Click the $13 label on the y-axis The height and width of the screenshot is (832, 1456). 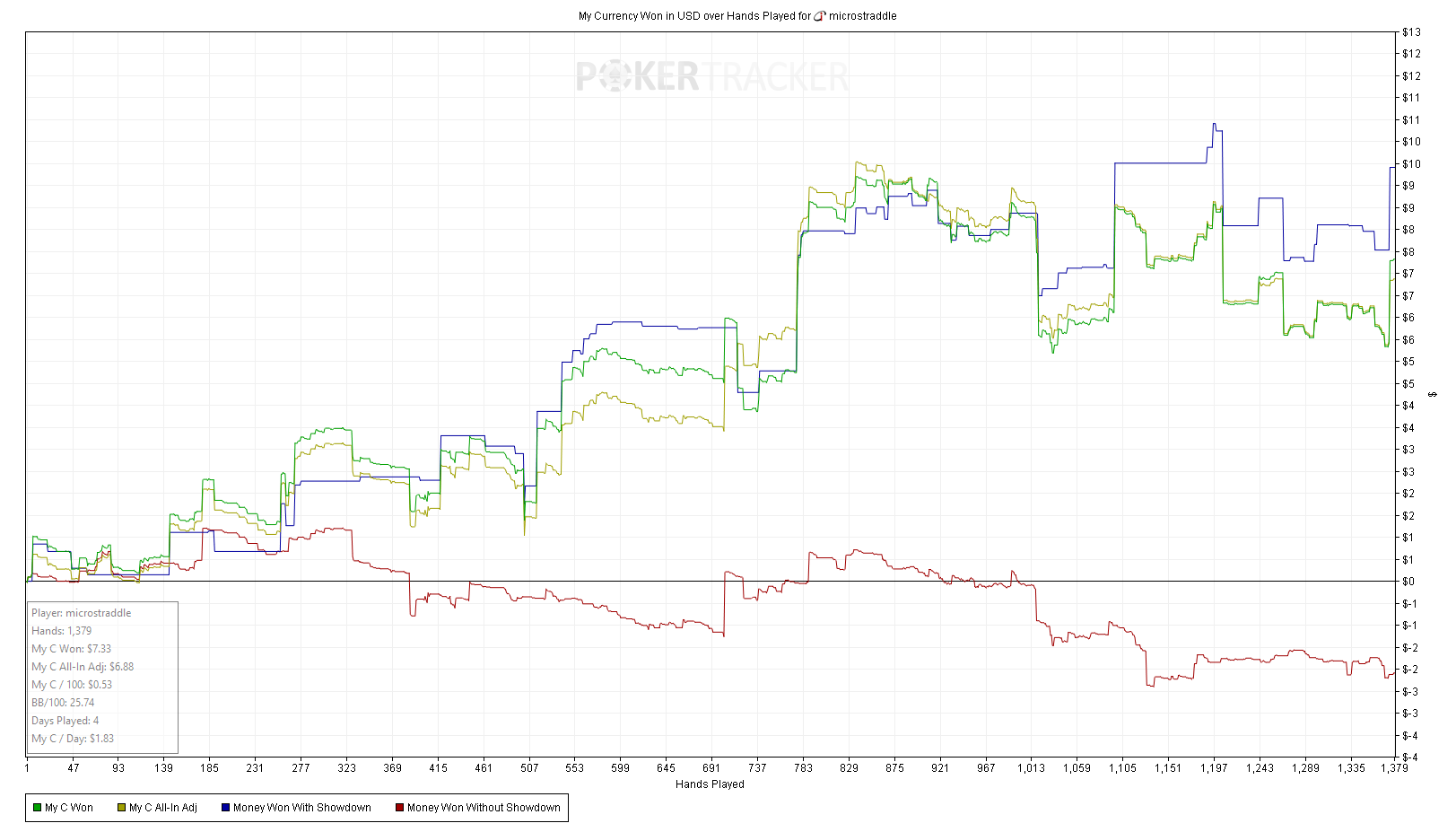point(1411,32)
